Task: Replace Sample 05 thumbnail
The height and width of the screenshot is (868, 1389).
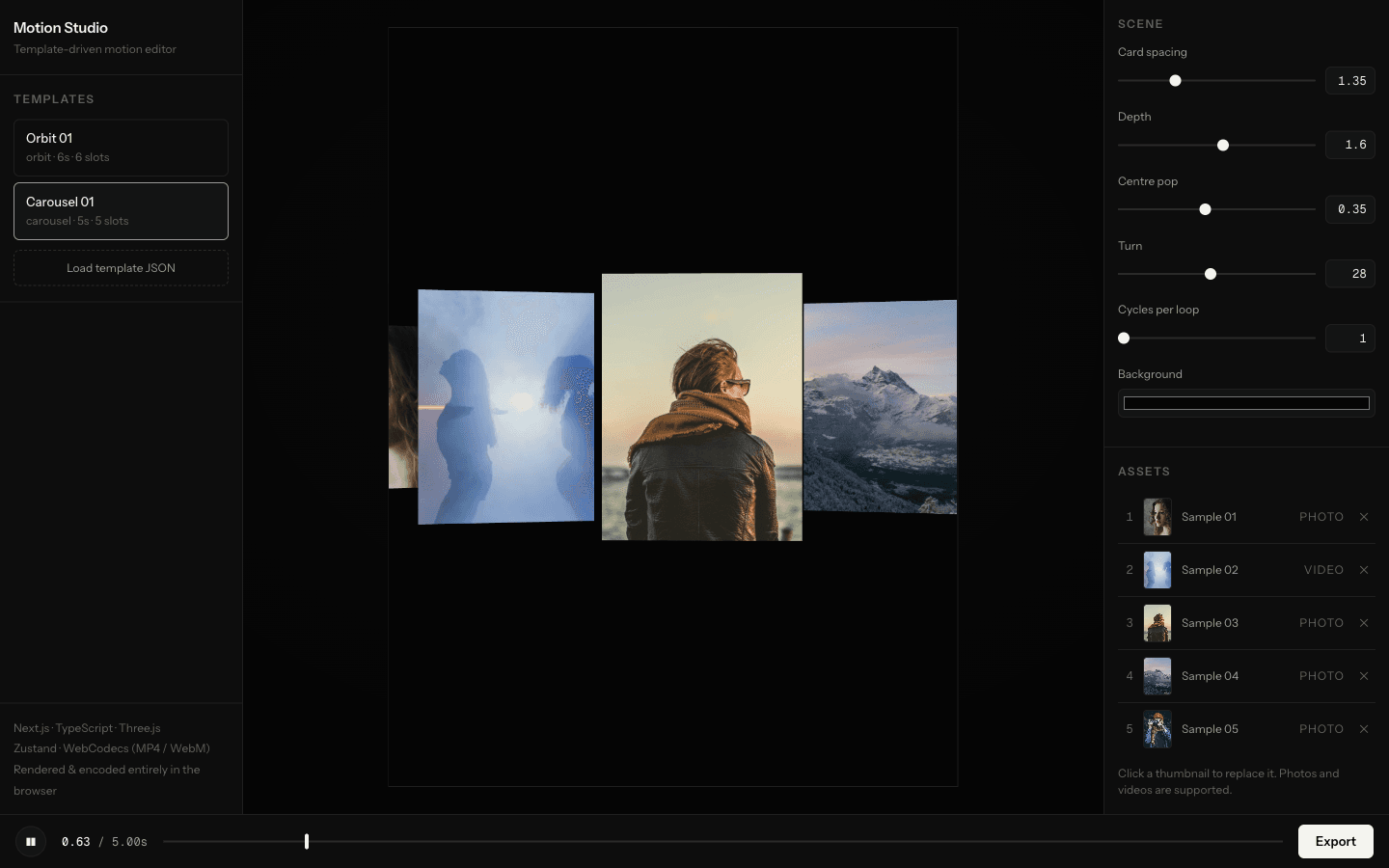Action: [1157, 729]
